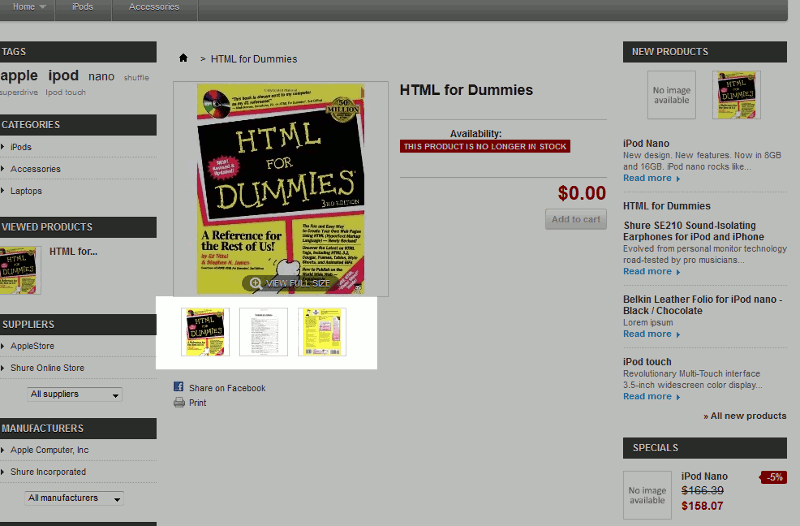This screenshot has width=800, height=526.
Task: Select the 'Ipod touch' tag
Action: click(x=65, y=92)
